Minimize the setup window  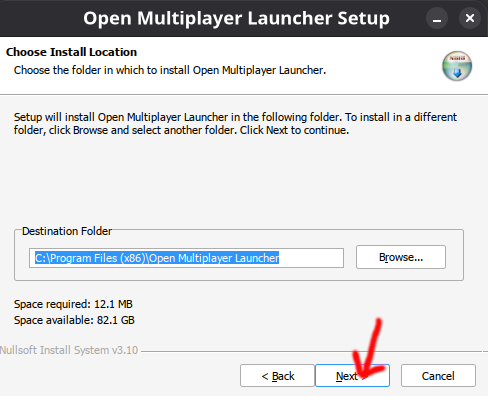[x=437, y=18]
